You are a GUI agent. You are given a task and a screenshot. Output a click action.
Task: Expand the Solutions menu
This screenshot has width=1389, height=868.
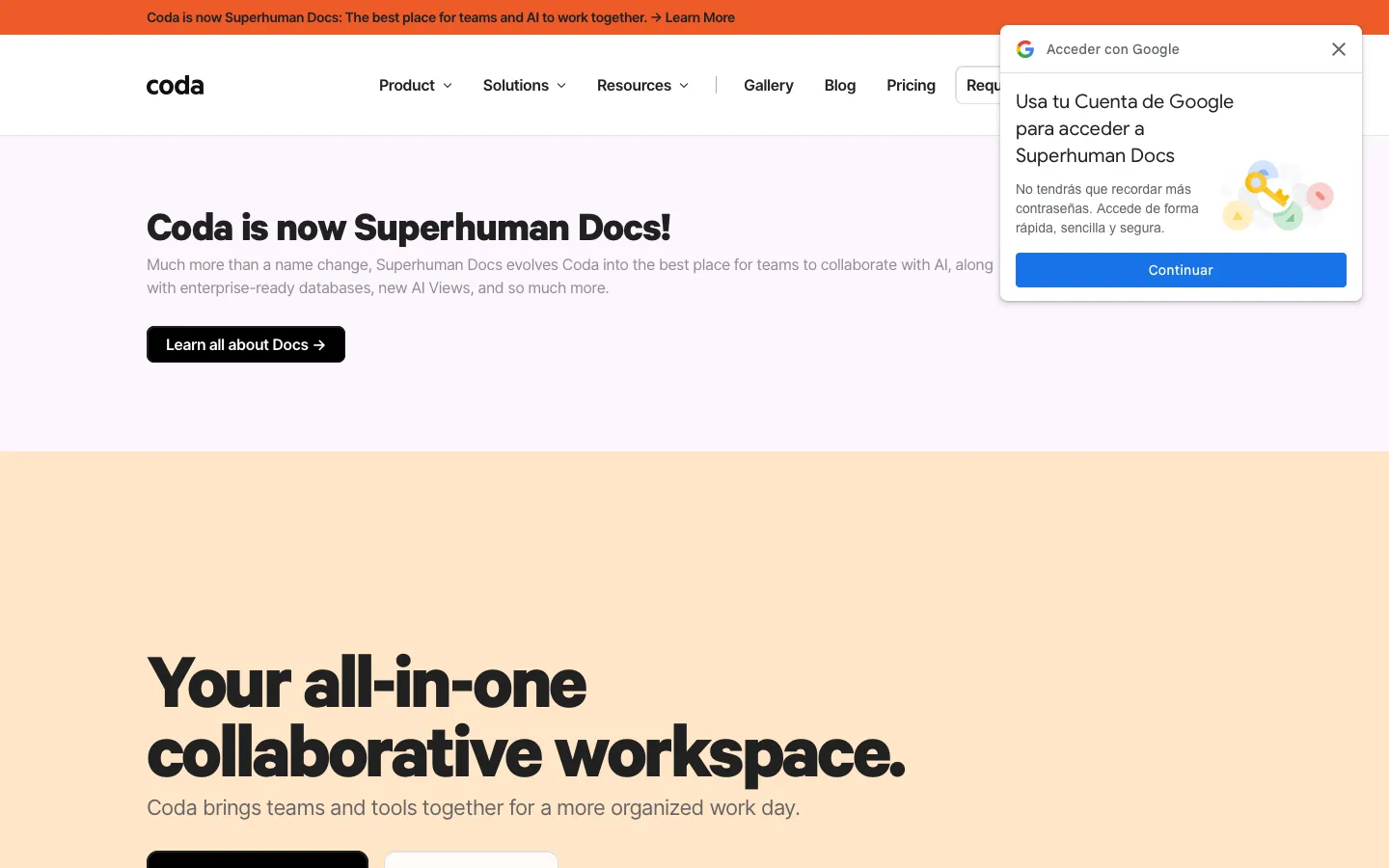coord(525,86)
